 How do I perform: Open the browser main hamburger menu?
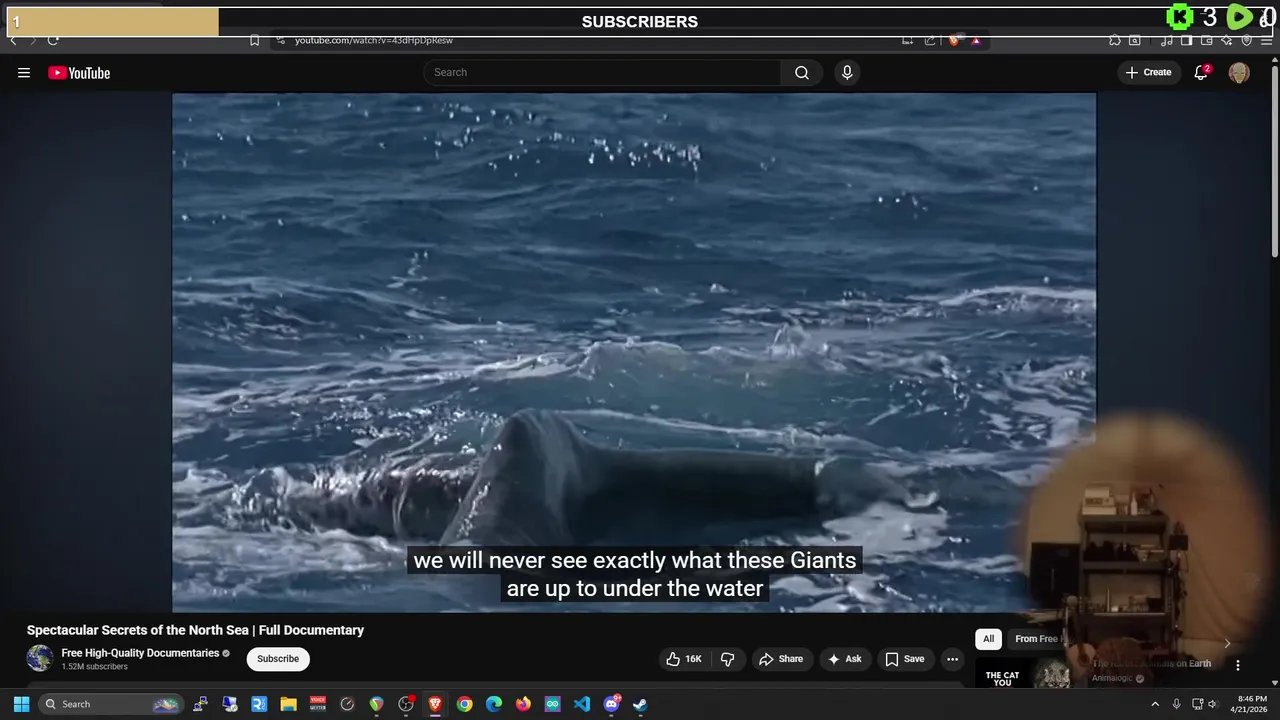[1267, 41]
